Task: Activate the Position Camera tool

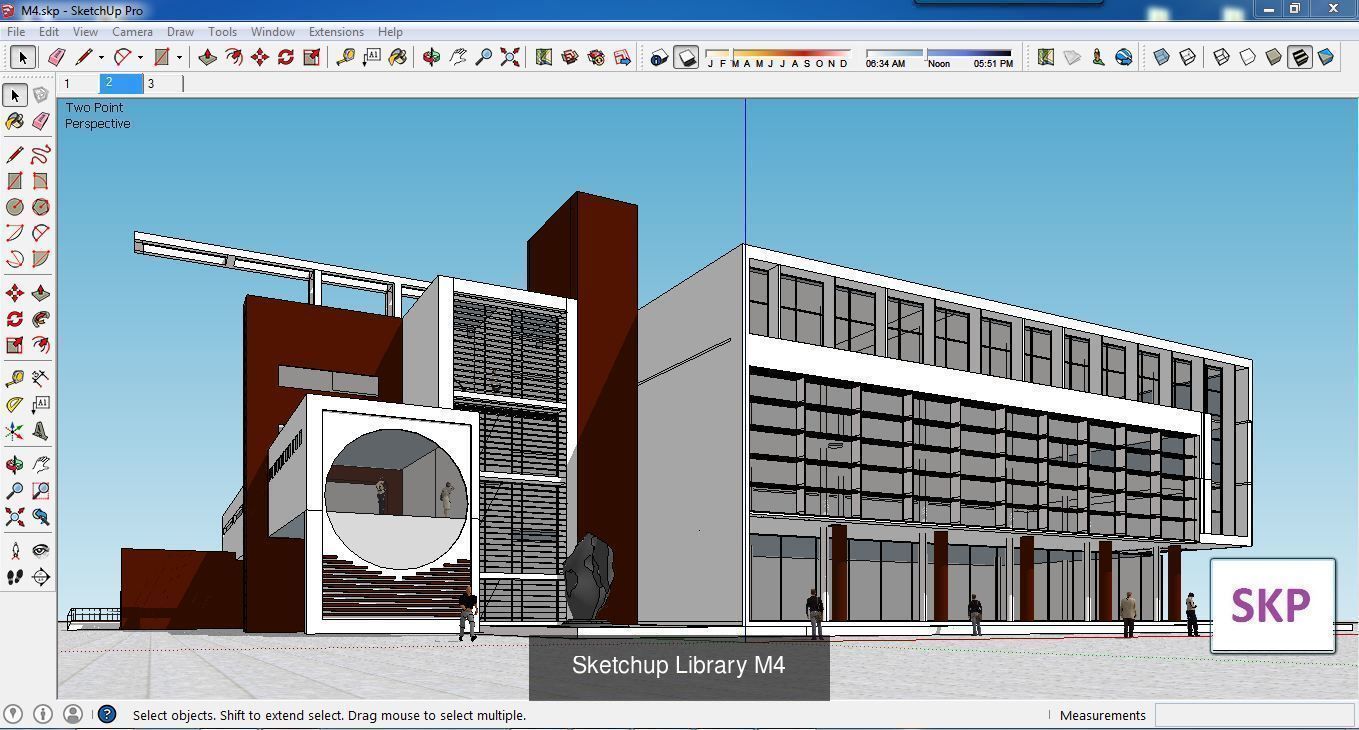Action: (15, 551)
